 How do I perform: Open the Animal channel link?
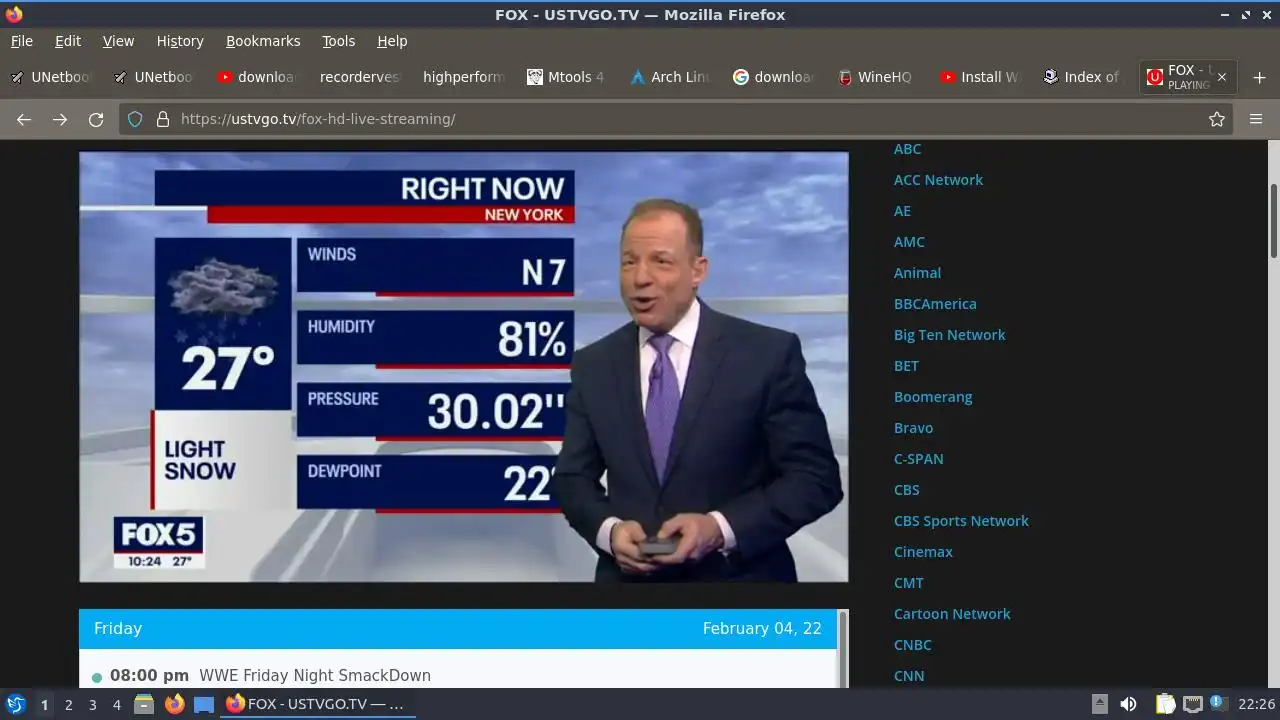[917, 273]
